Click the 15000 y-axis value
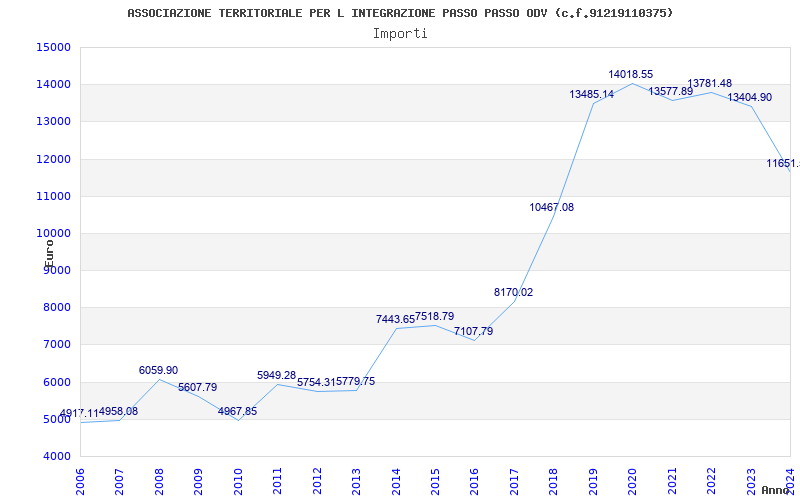The width and height of the screenshot is (800, 500). (x=53, y=47)
